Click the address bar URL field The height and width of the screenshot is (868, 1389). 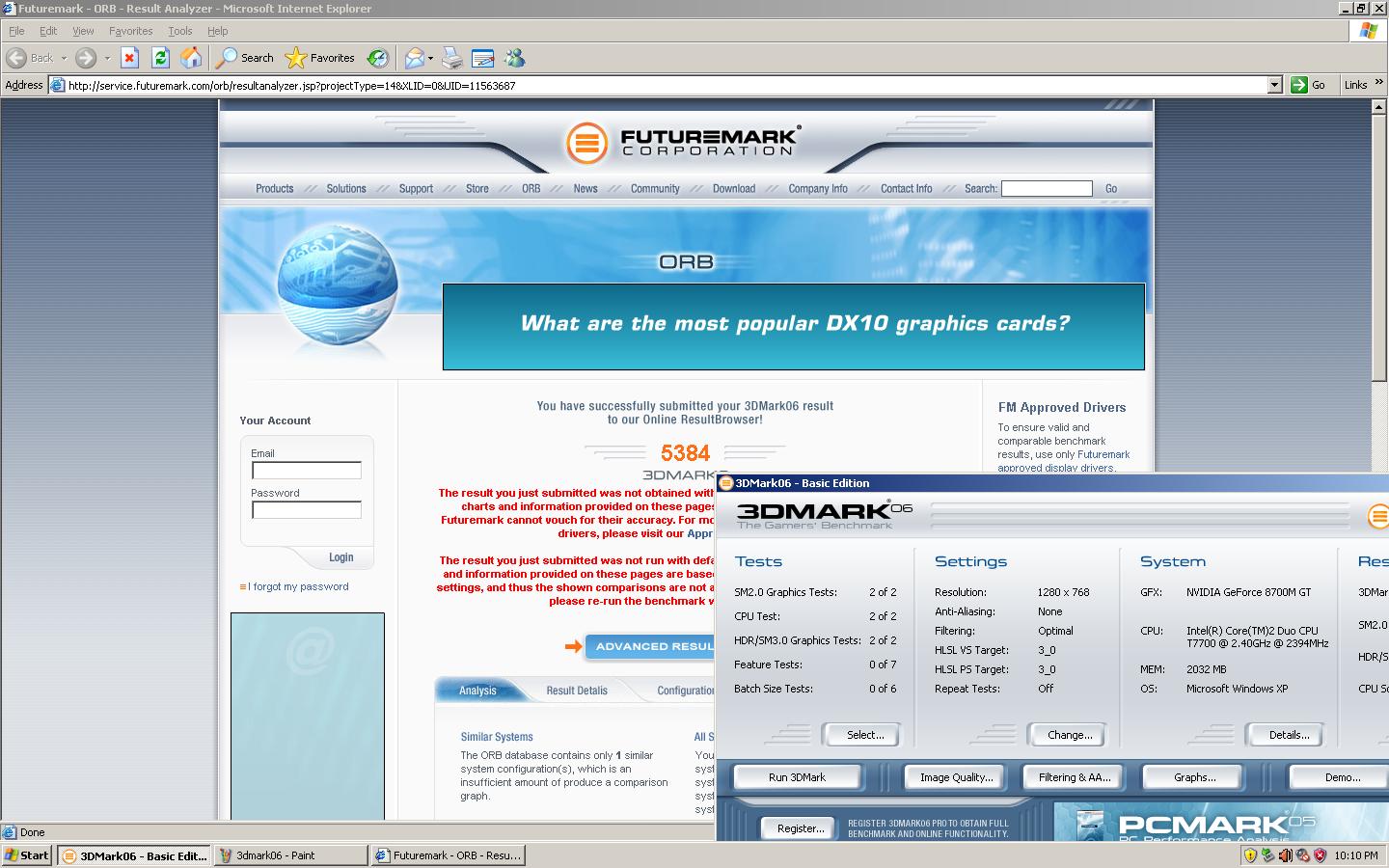coord(666,85)
